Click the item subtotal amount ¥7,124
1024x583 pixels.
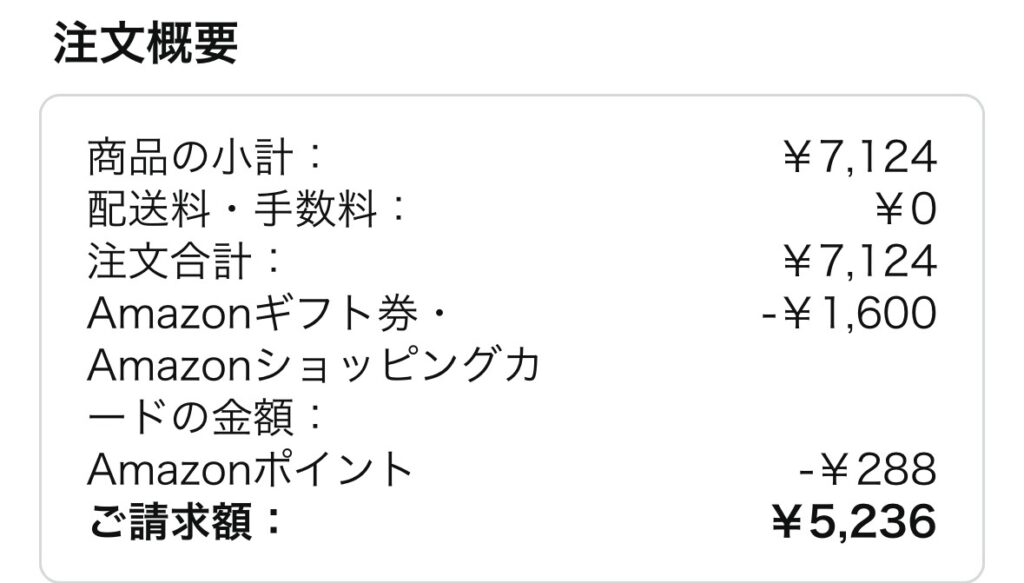(x=857, y=157)
